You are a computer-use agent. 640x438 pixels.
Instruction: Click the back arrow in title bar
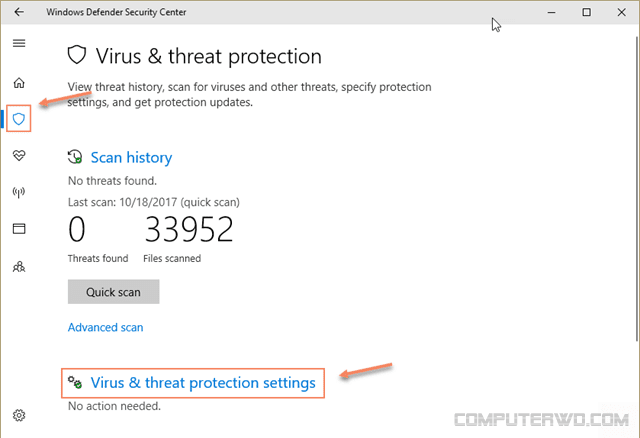pos(19,12)
